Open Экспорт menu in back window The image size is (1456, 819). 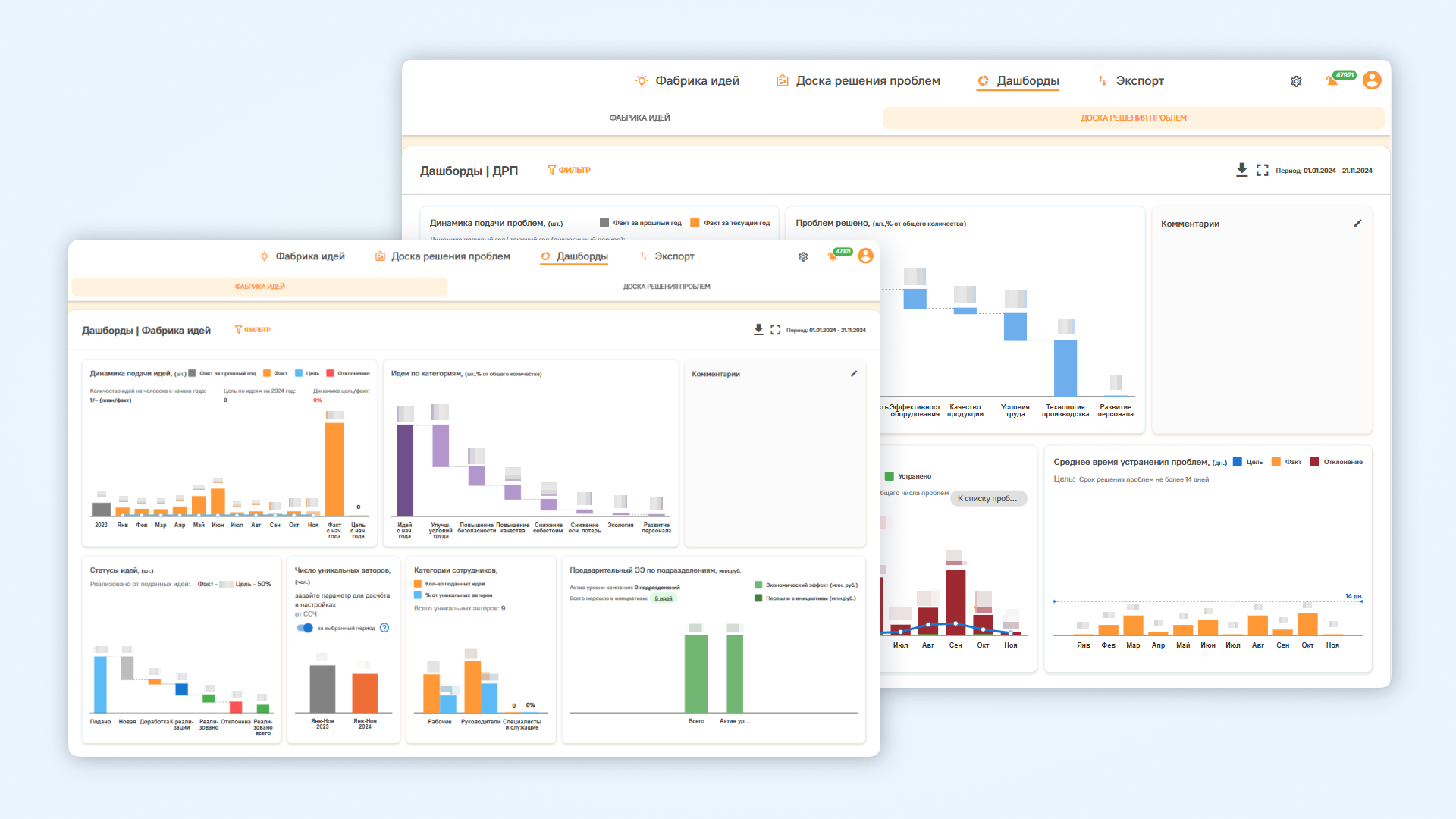[x=1140, y=80]
